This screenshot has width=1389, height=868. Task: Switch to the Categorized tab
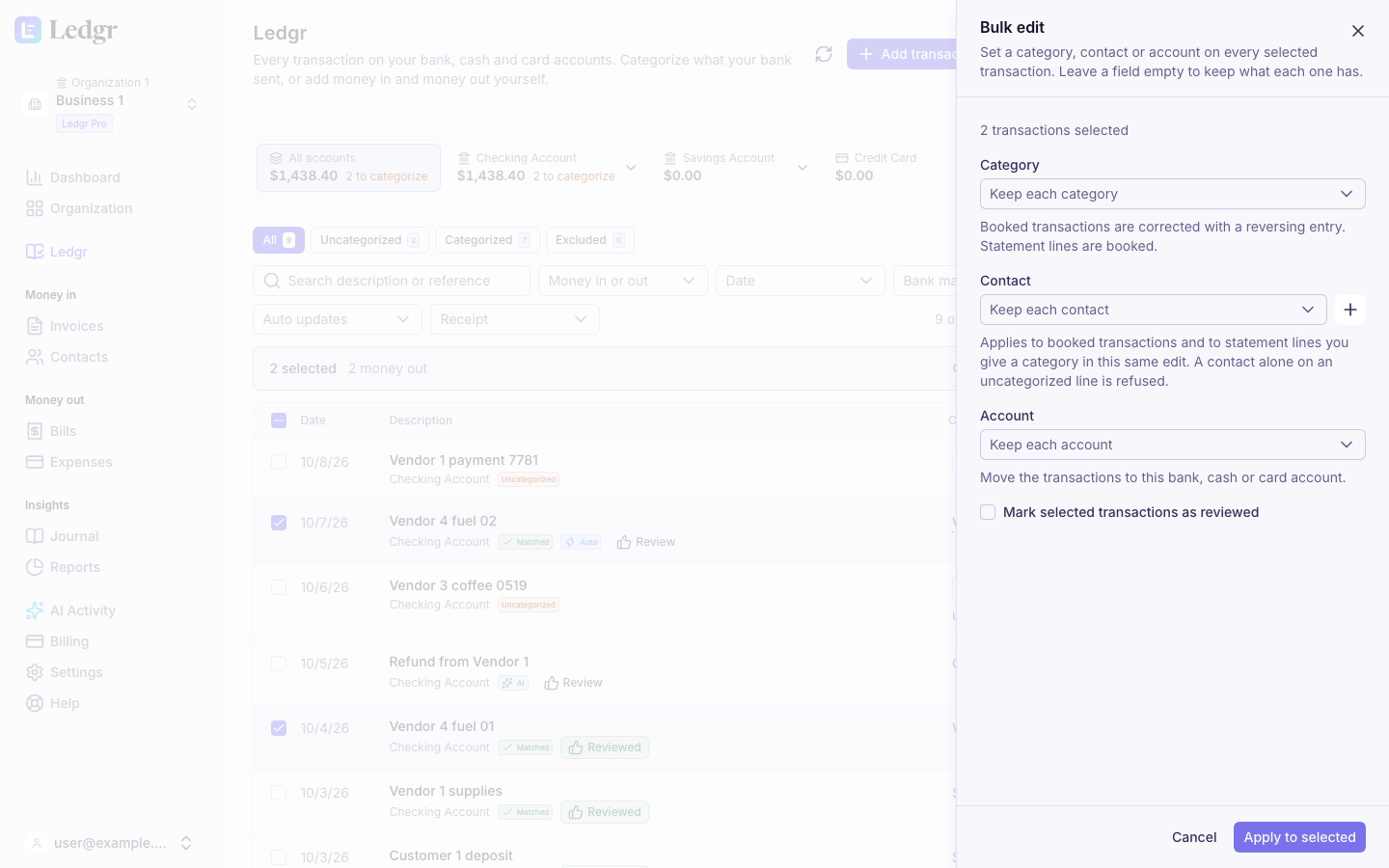[487, 240]
